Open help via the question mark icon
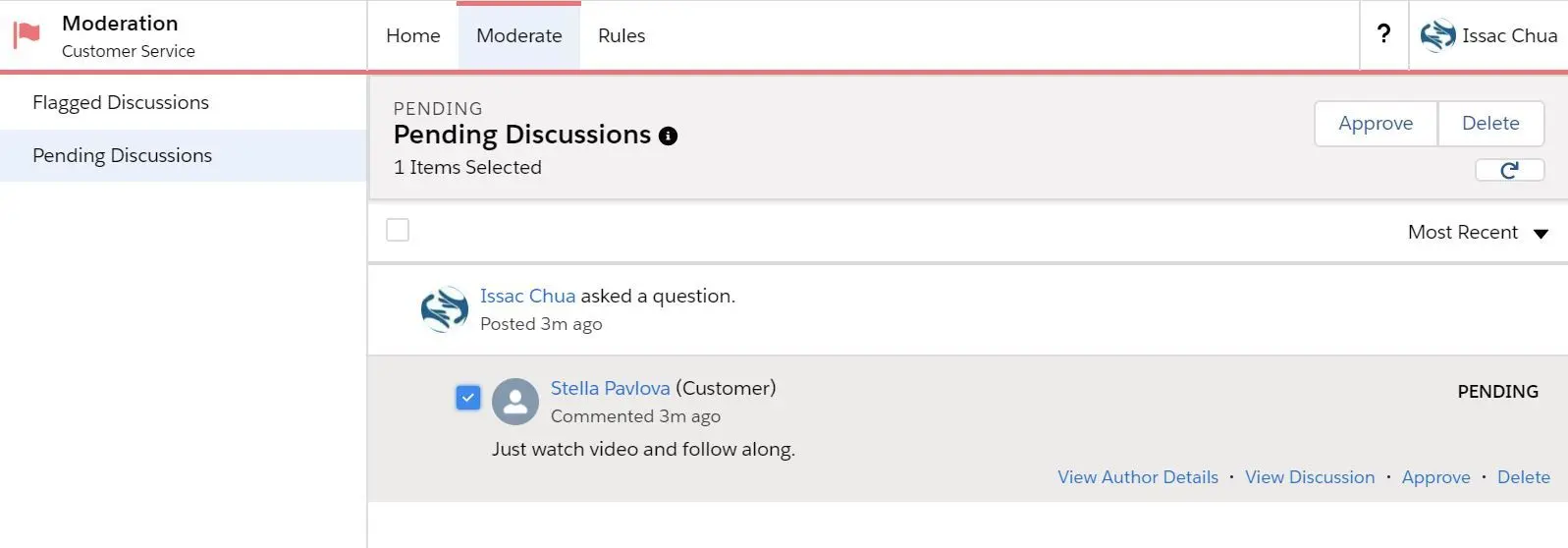The image size is (1568, 548). (1383, 34)
